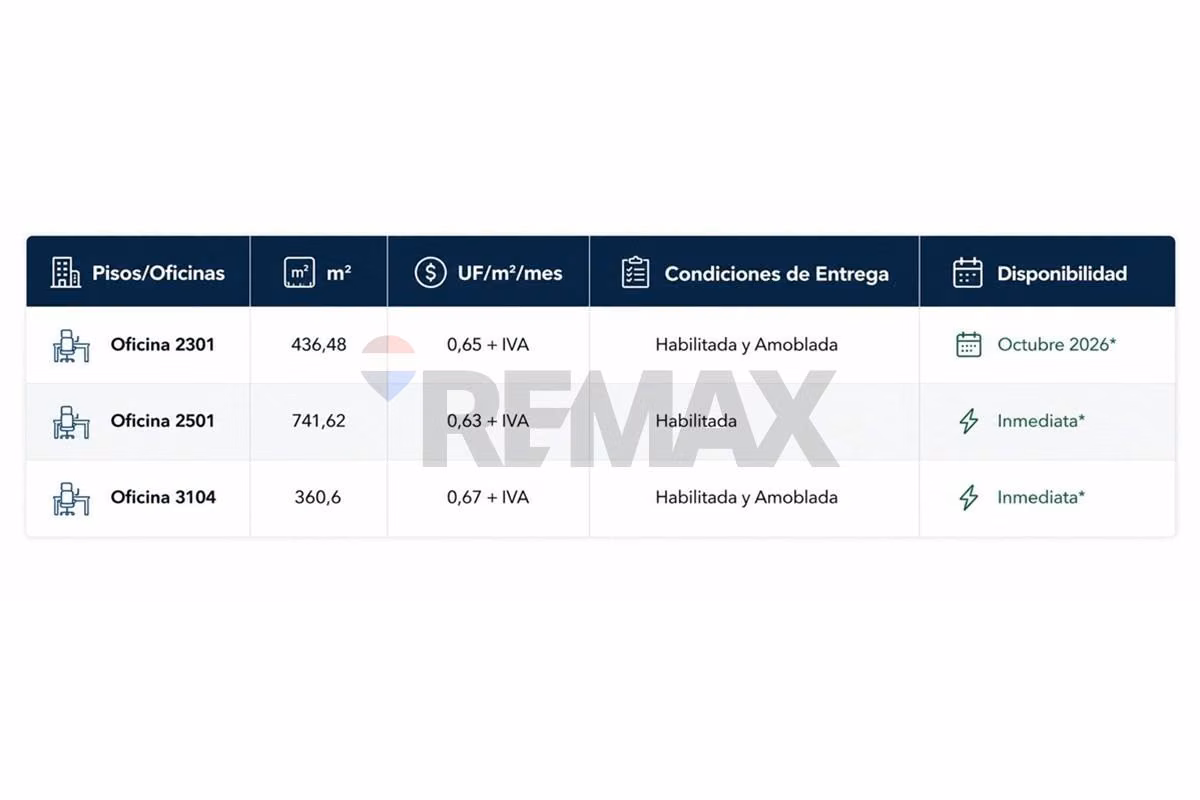
Task: Click the Octubre 2026* availability text
Action: click(x=1057, y=344)
